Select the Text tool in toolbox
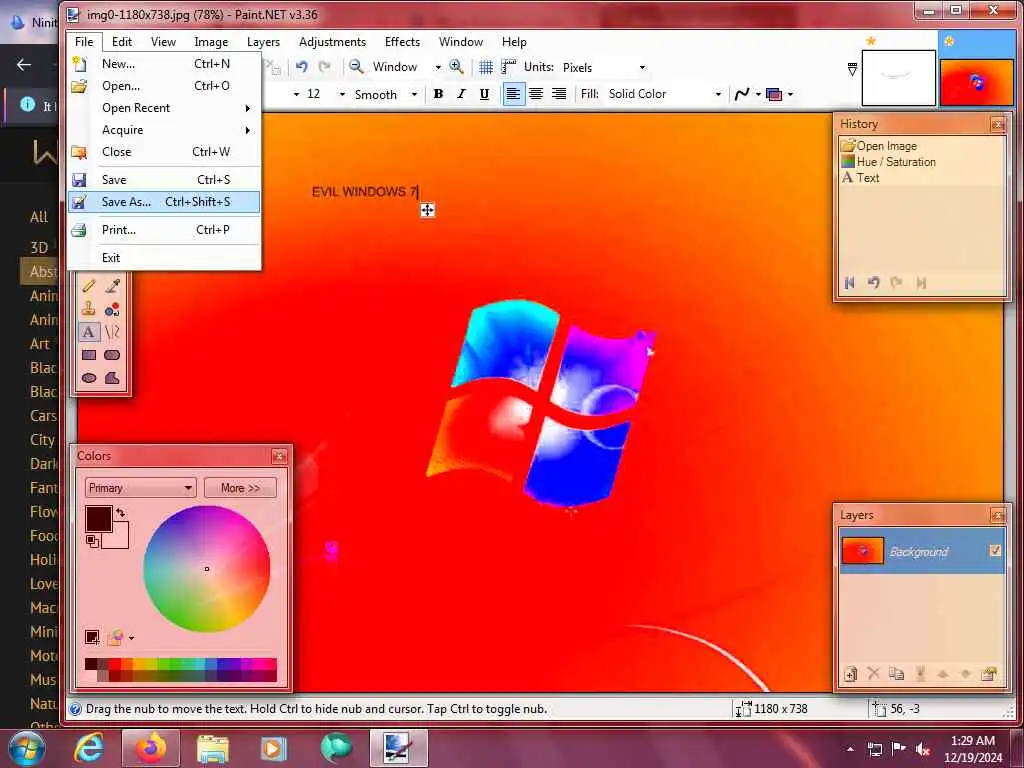The image size is (1024, 768). (89, 332)
